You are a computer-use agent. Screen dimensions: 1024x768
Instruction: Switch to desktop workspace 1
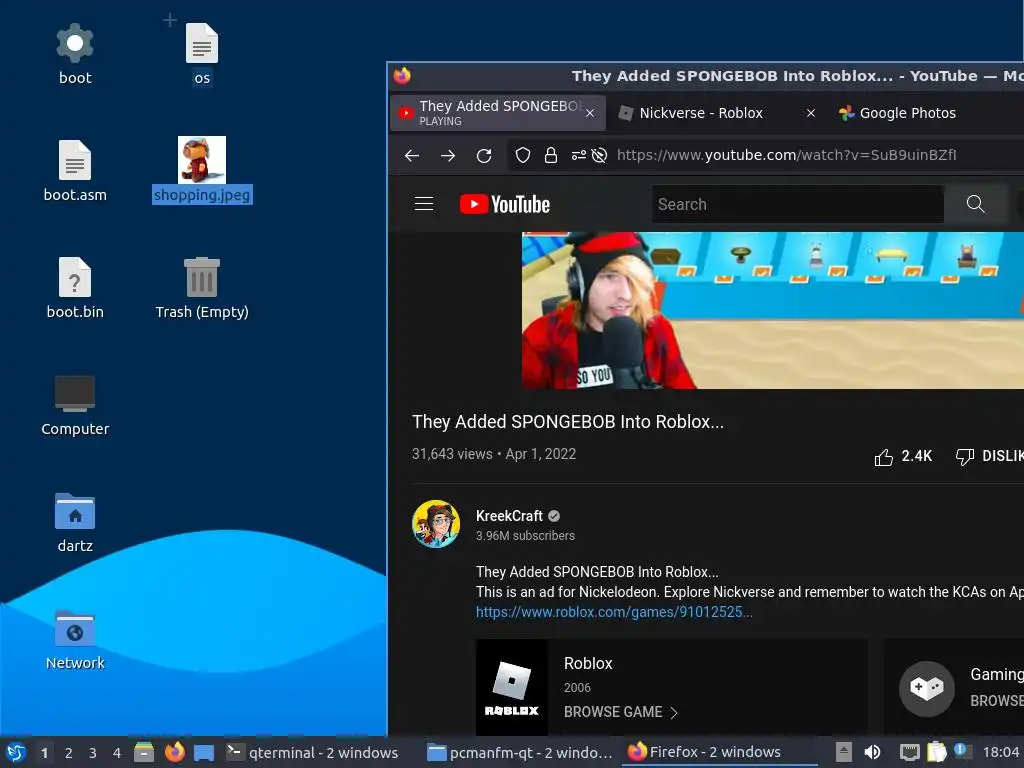tap(44, 753)
